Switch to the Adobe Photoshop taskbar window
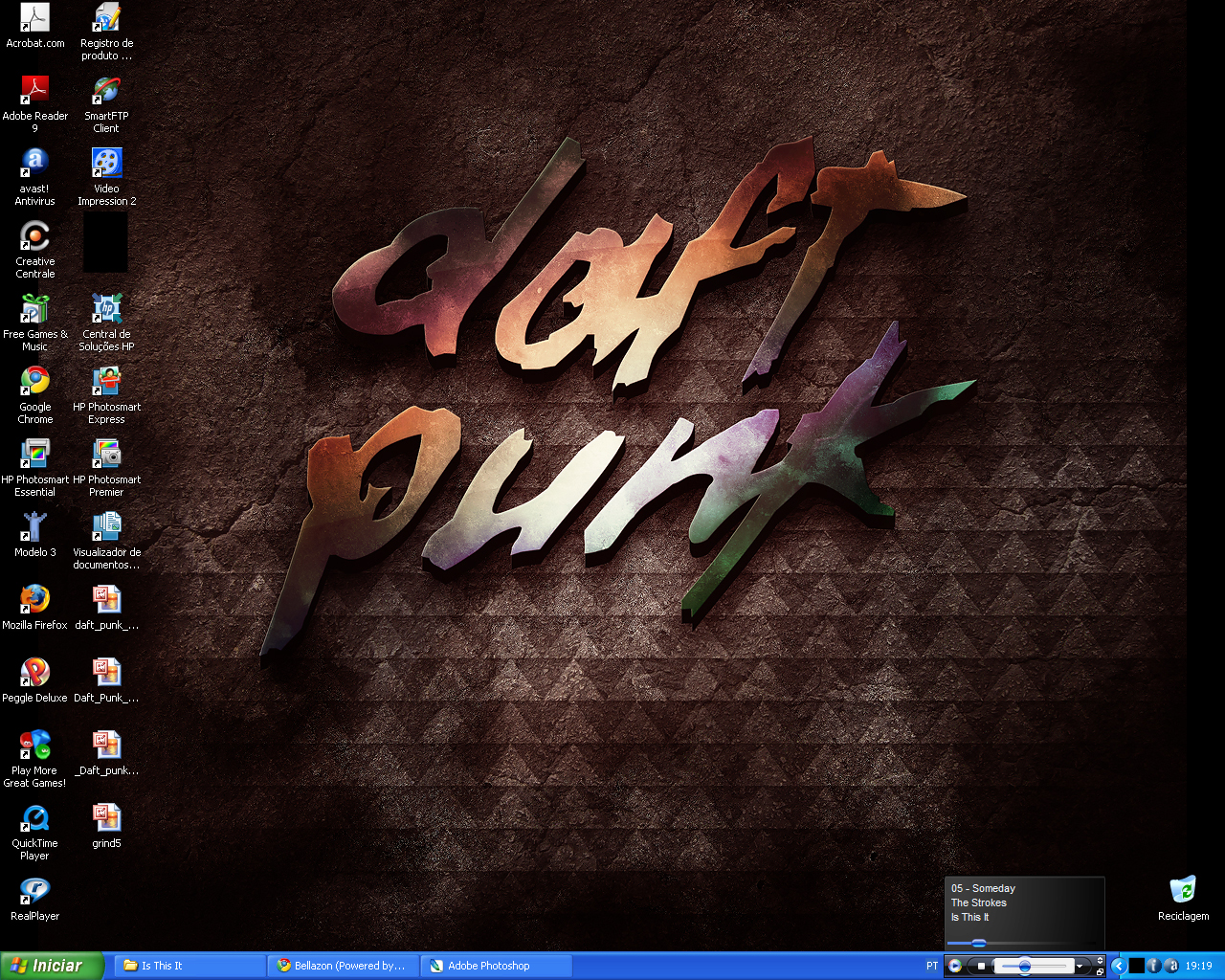Viewport: 1225px width, 980px height. [x=498, y=966]
